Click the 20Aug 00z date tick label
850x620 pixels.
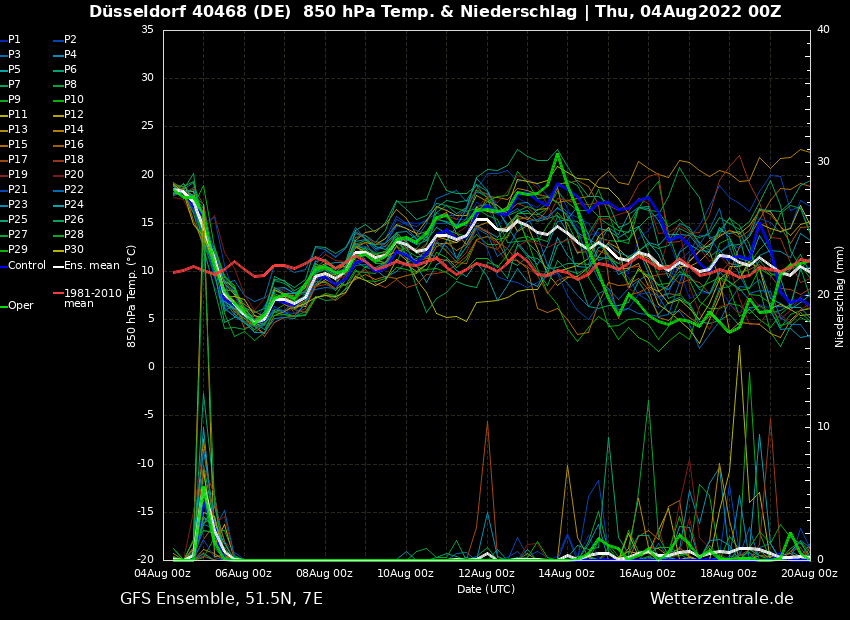click(x=808, y=574)
